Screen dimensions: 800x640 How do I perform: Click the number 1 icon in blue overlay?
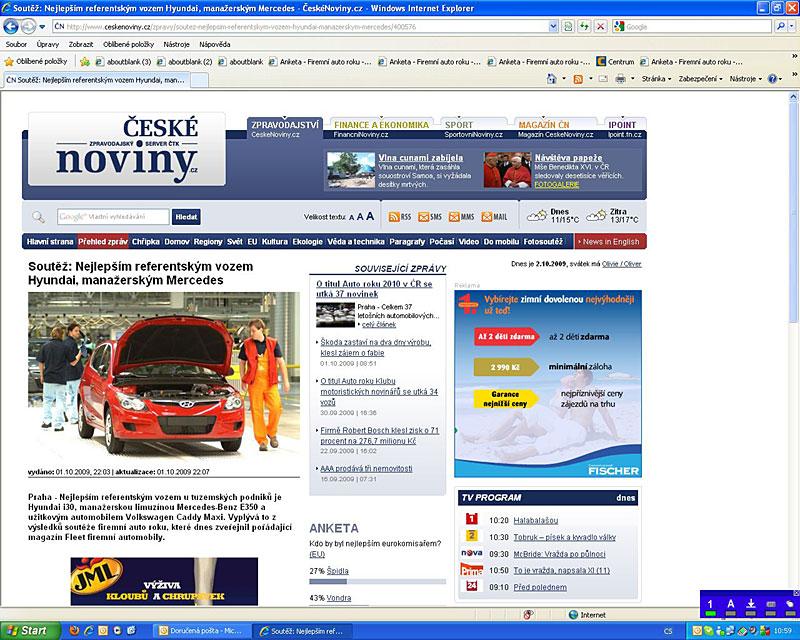click(710, 605)
